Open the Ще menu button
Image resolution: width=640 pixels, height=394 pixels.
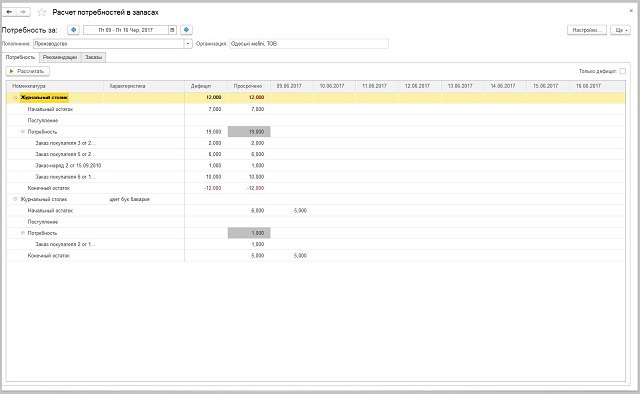point(620,30)
